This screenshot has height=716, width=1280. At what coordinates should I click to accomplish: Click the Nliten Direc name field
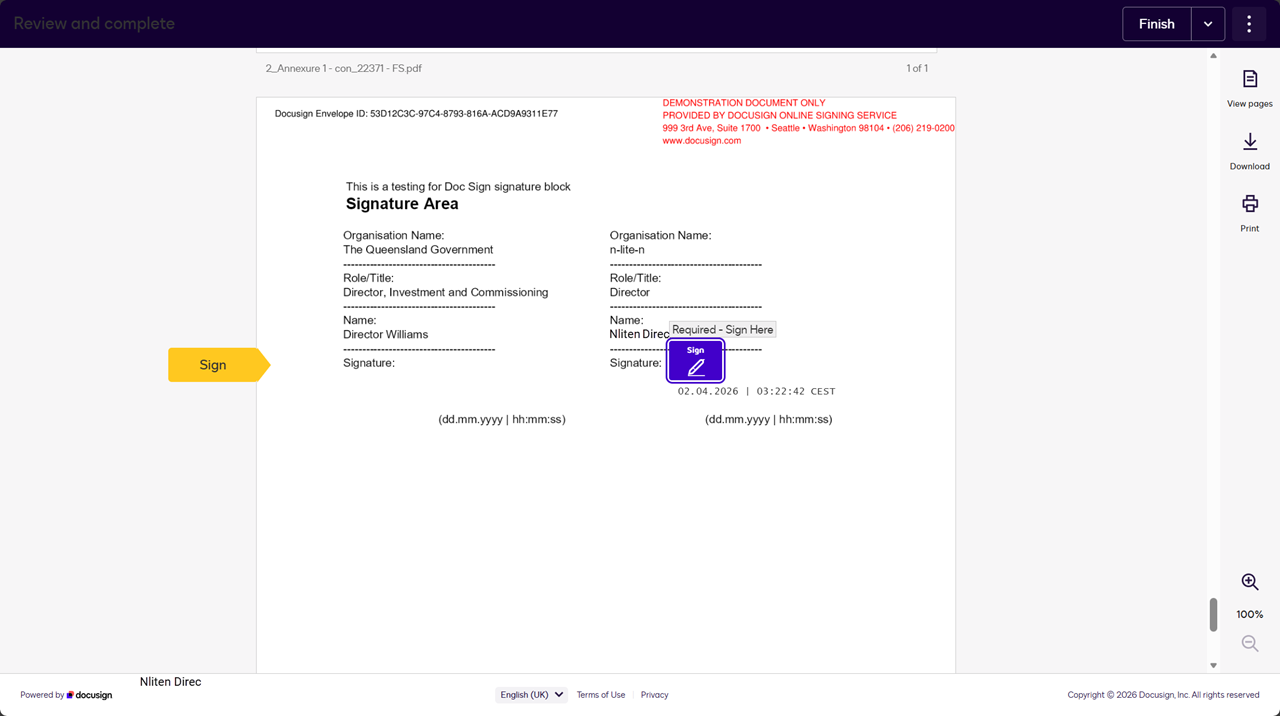coord(639,334)
